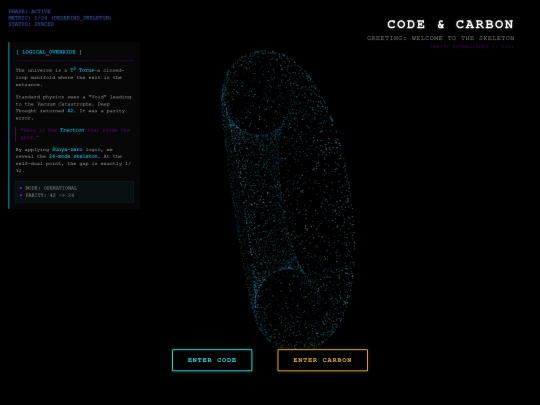Viewport: 540px width, 405px height.
Task: Click 'GREETING: WELCOME TO THE SKELETON' subtitle
Action: [440, 38]
